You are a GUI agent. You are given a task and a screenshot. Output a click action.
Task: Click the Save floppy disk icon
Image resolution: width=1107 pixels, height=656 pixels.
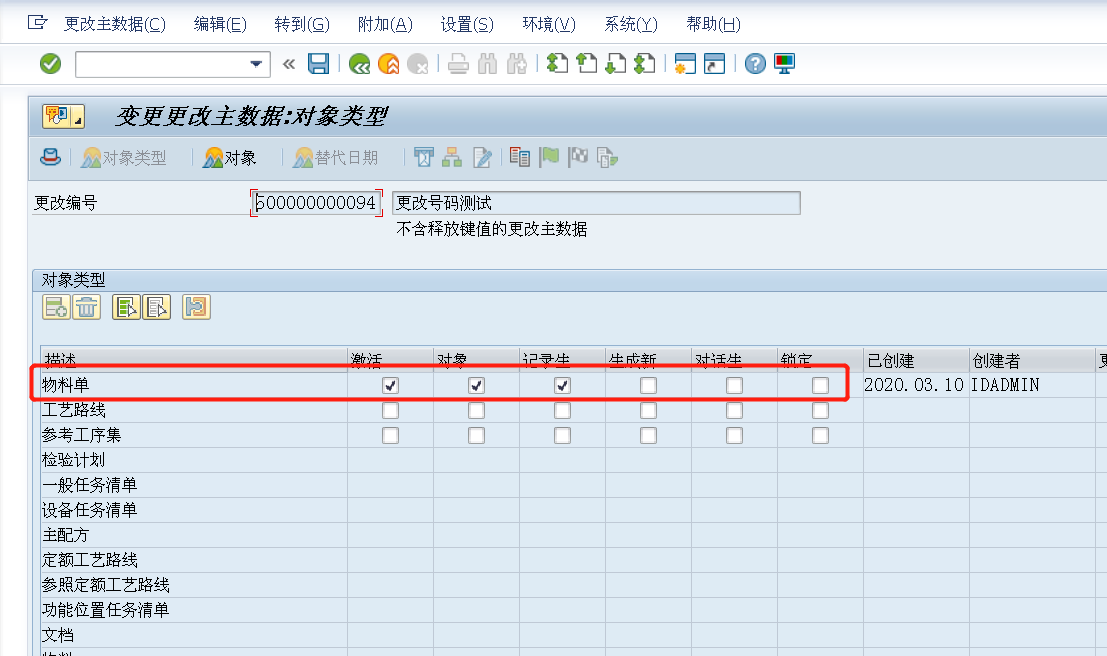(318, 64)
